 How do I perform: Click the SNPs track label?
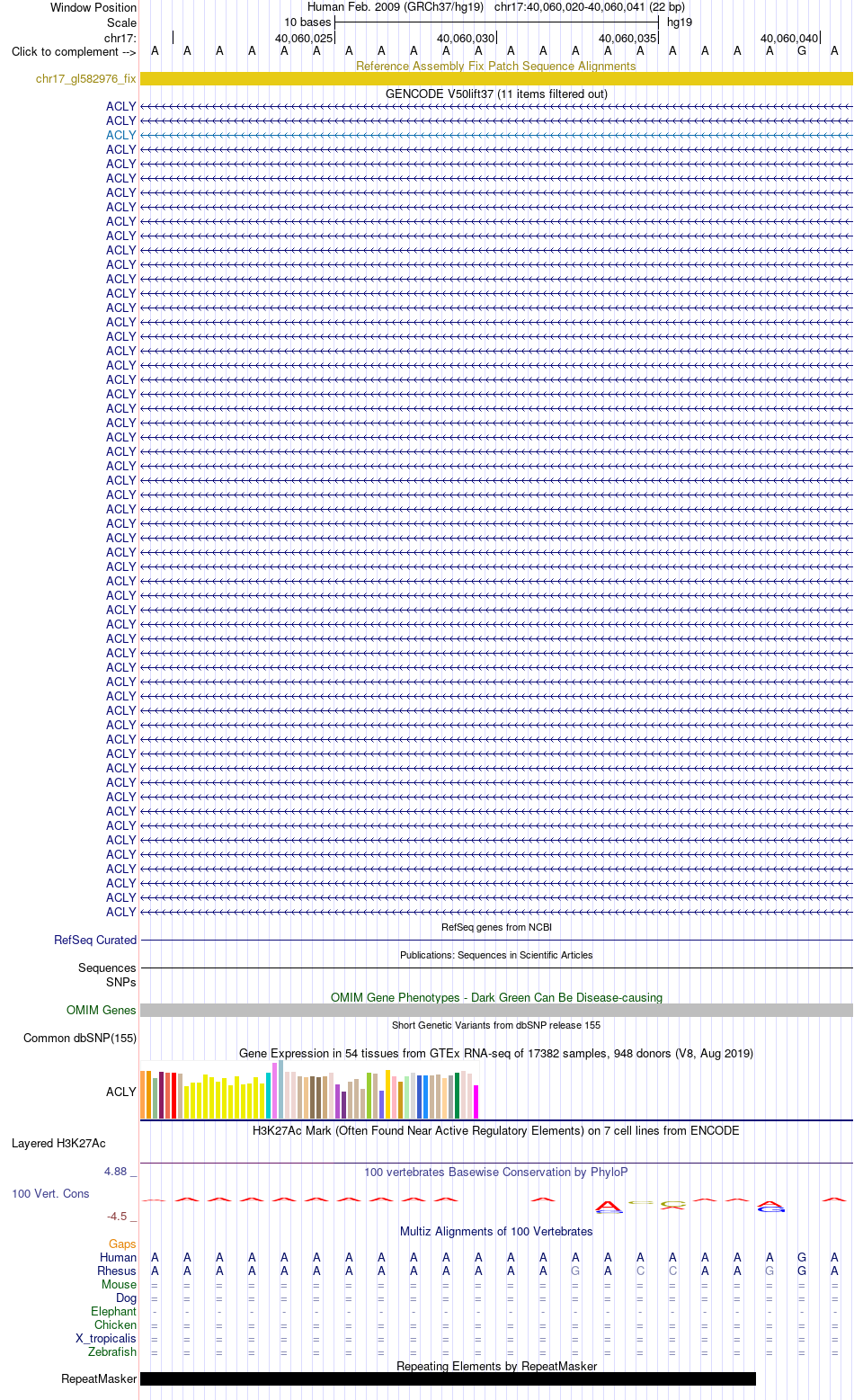121,982
